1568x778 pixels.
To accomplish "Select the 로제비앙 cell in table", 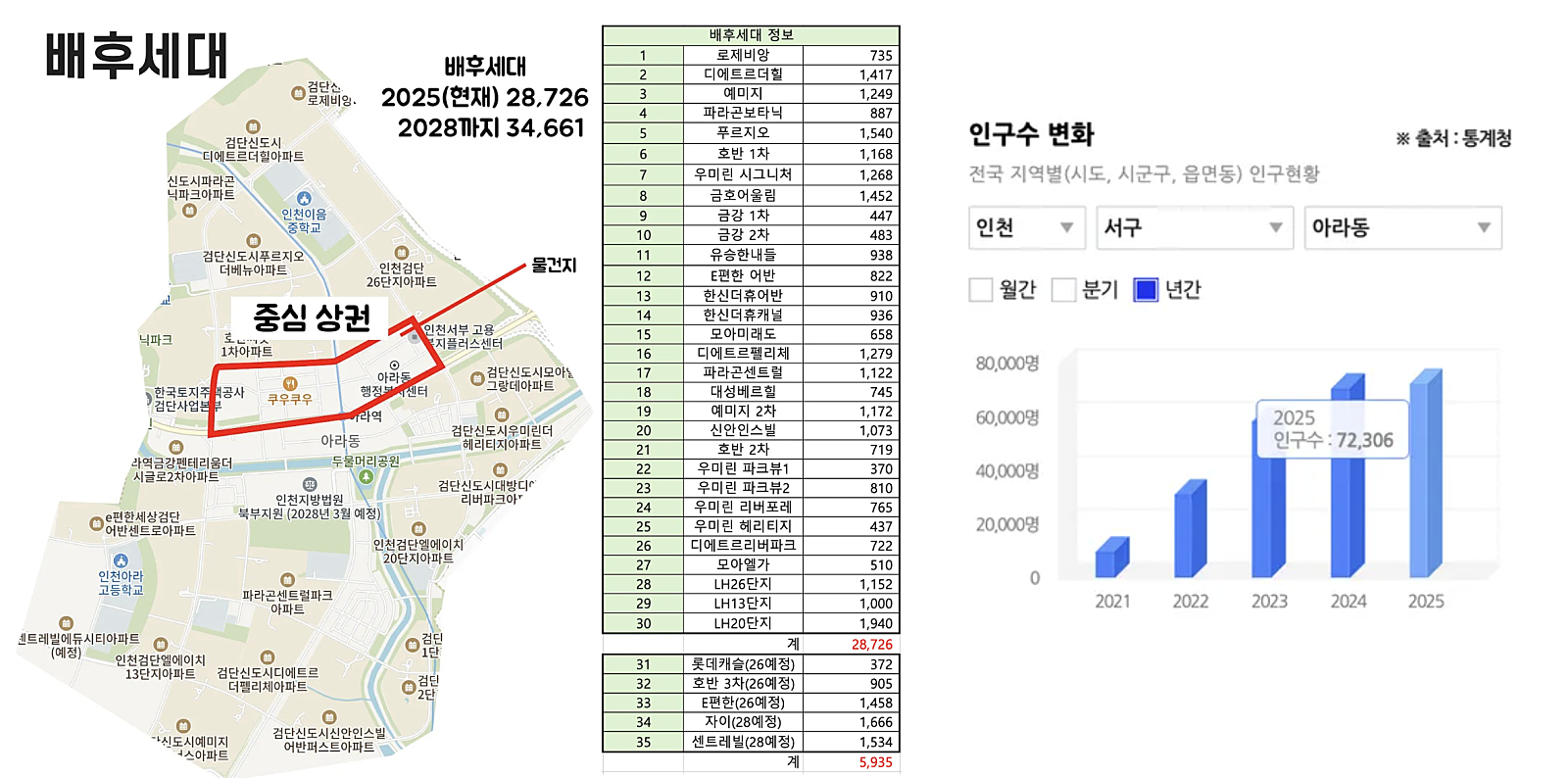I will 743,56.
